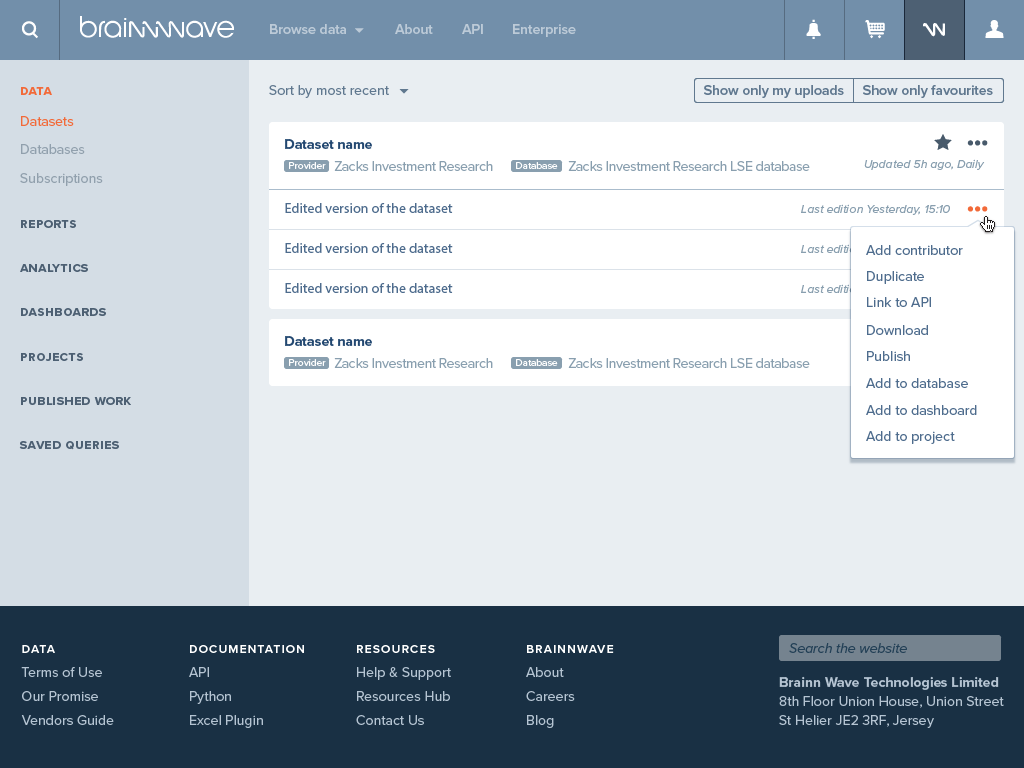Click orange three-dot menu on edited version

pos(977,209)
